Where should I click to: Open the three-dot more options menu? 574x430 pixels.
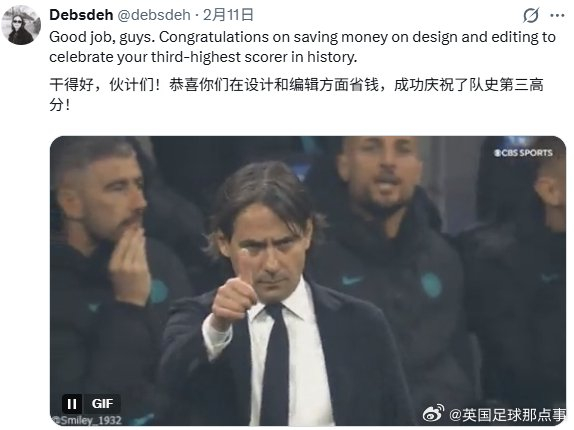pyautogui.click(x=557, y=15)
